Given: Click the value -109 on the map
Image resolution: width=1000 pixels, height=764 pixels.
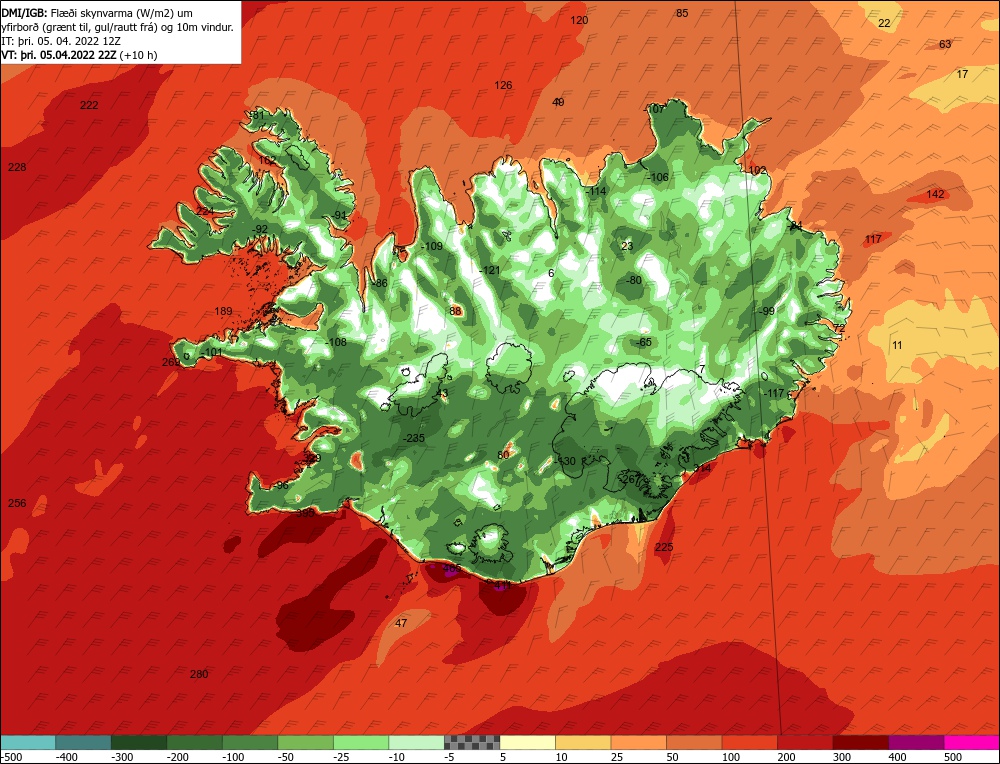Looking at the screenshot, I should pos(432,246).
